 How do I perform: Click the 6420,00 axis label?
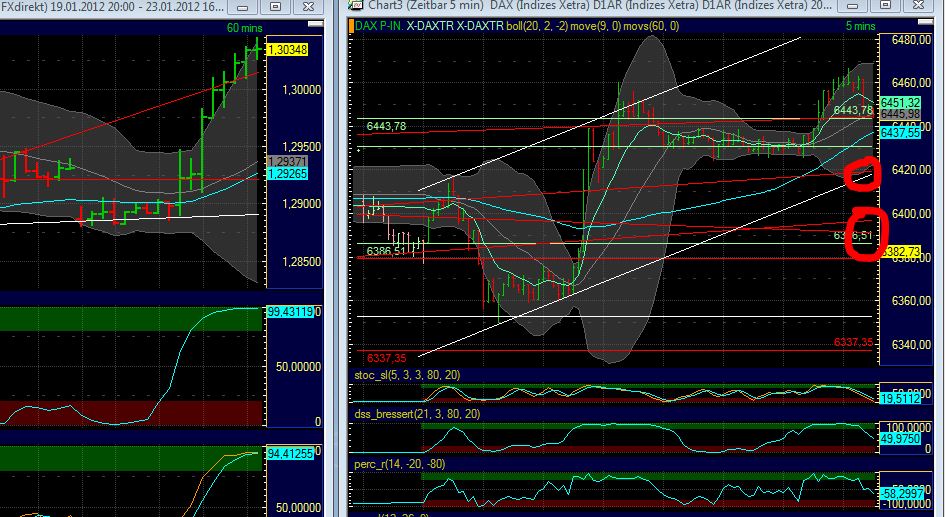tap(911, 170)
